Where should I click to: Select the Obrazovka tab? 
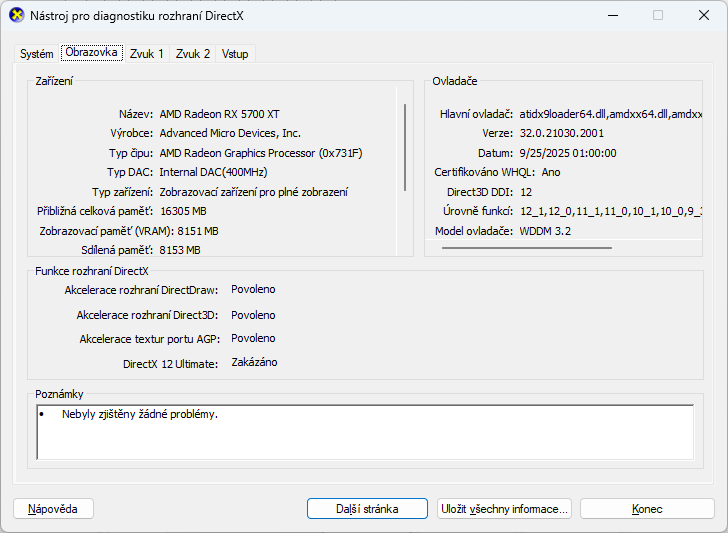click(92, 53)
